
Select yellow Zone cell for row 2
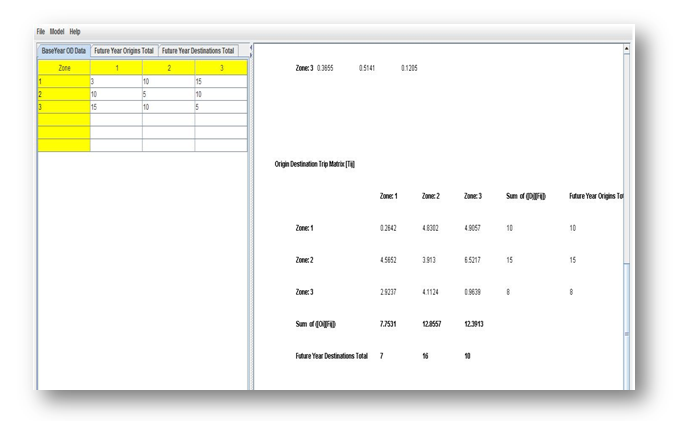click(x=64, y=94)
